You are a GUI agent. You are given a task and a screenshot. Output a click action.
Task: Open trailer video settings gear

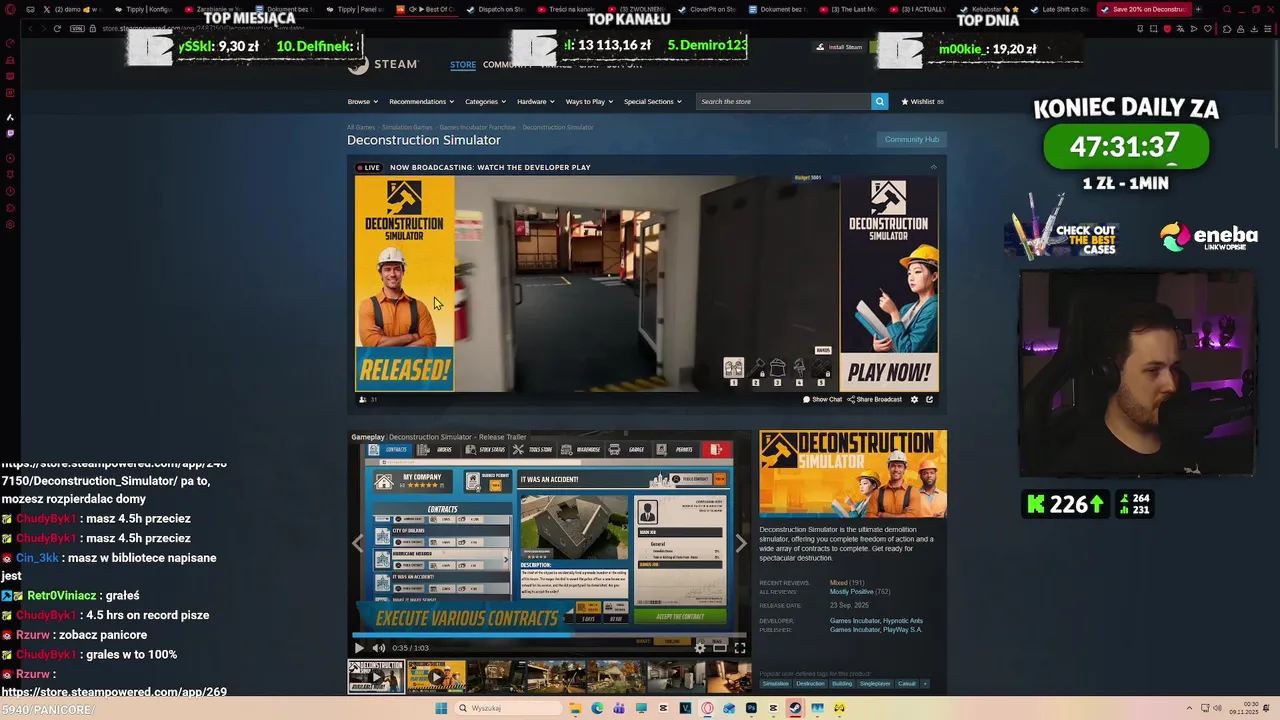(700, 648)
